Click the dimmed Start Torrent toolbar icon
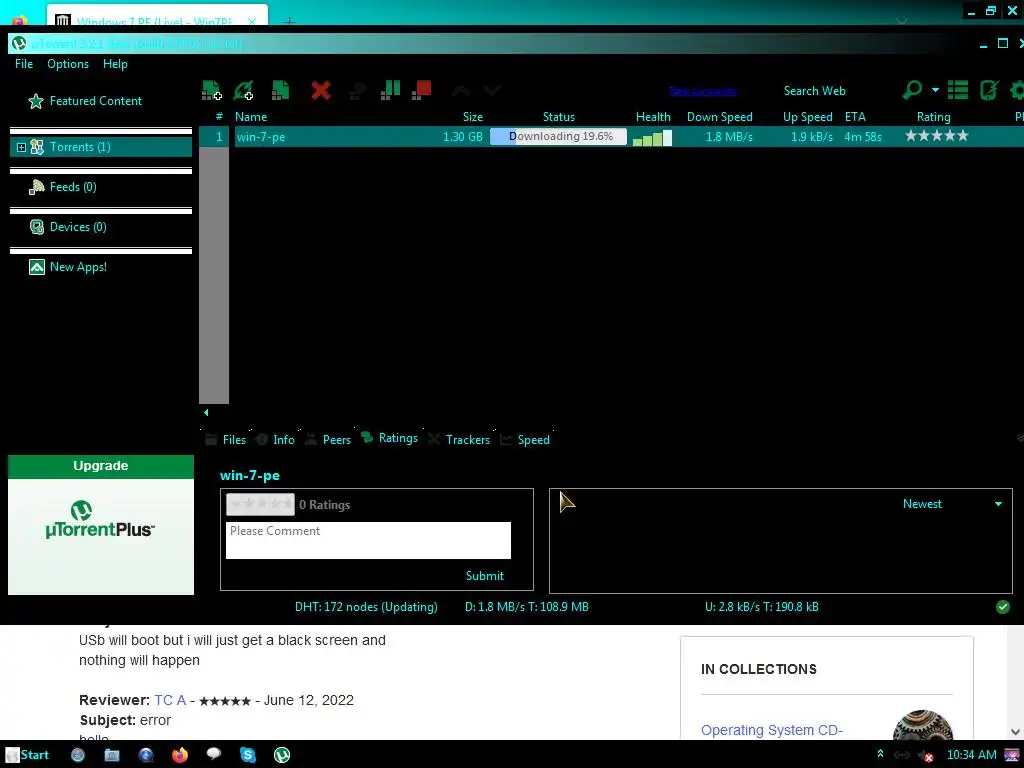Viewport: 1024px width, 768px height. pos(357,91)
